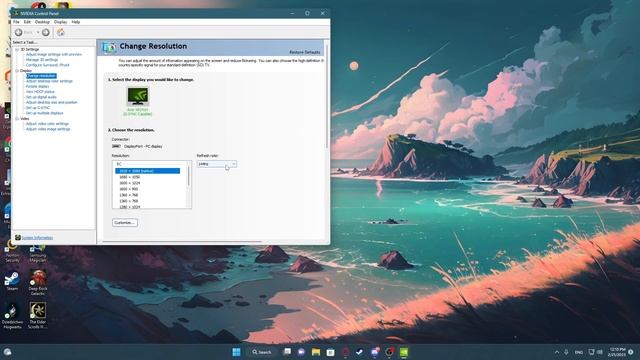Click the taskbar Search box
Screen dimensions: 640x360
coord(262,352)
